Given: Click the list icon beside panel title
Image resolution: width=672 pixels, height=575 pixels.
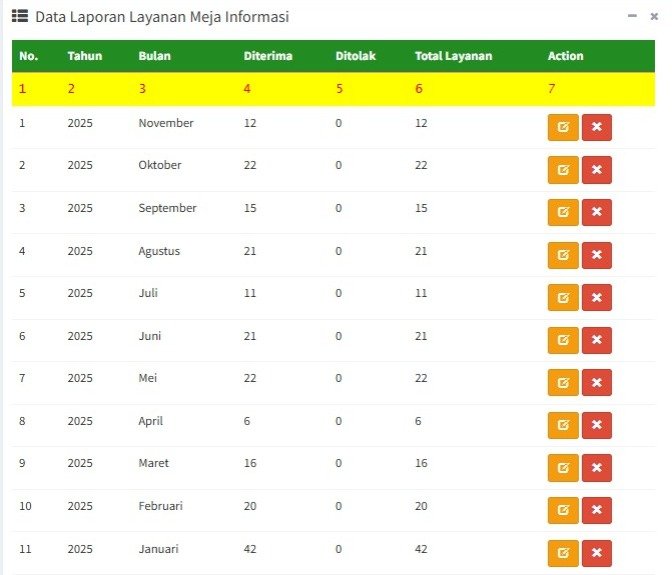Looking at the screenshot, I should tap(20, 17).
